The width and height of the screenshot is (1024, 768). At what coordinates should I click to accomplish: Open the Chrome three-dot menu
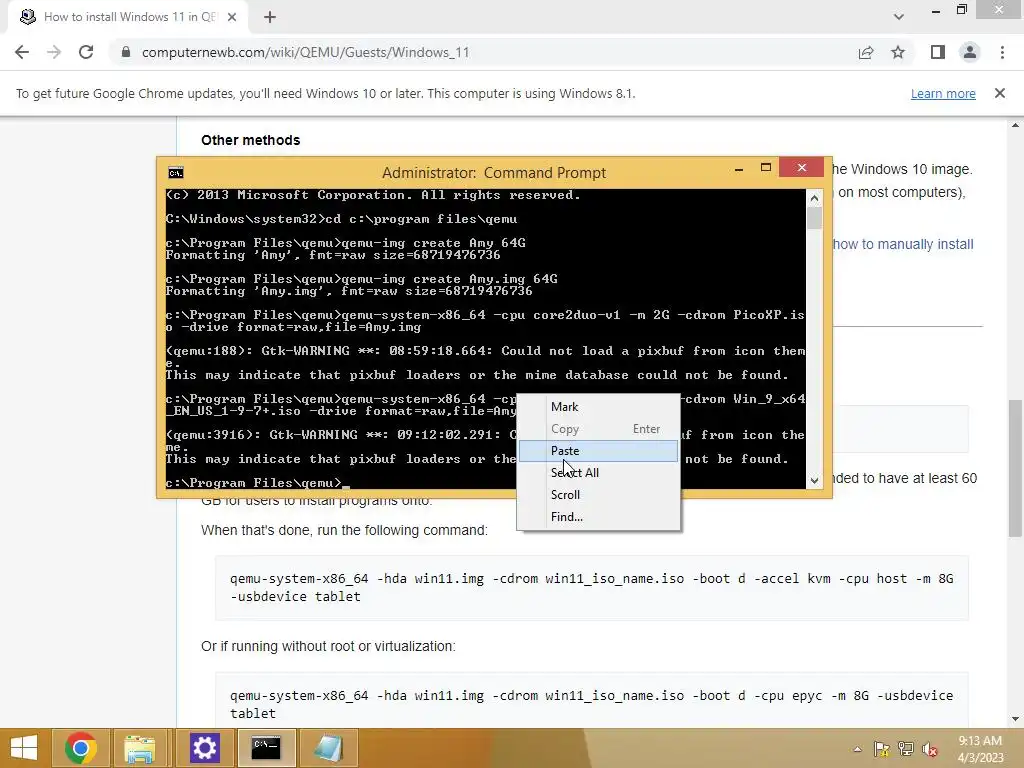pos(1002,52)
